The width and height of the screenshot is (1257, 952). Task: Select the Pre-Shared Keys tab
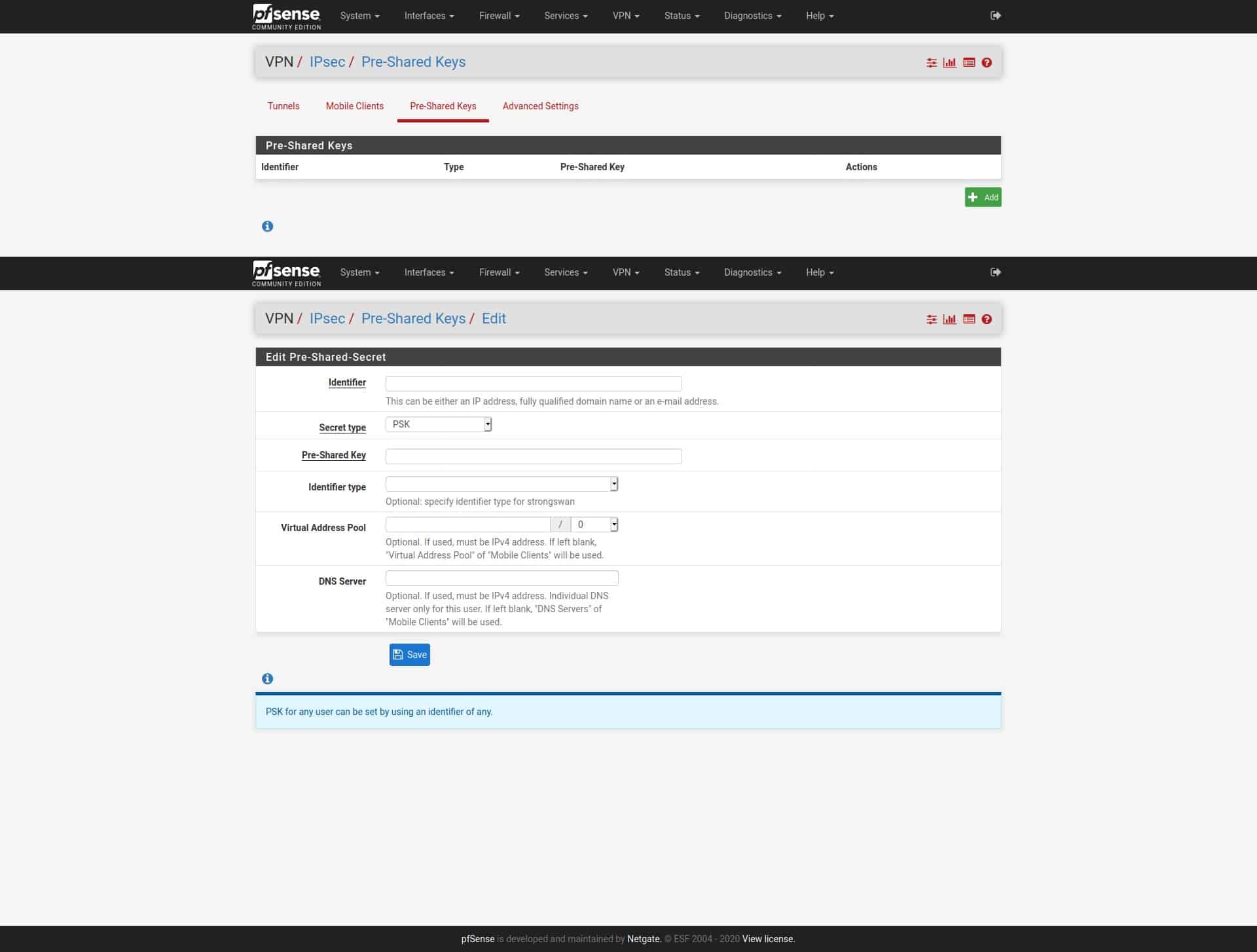(x=443, y=106)
